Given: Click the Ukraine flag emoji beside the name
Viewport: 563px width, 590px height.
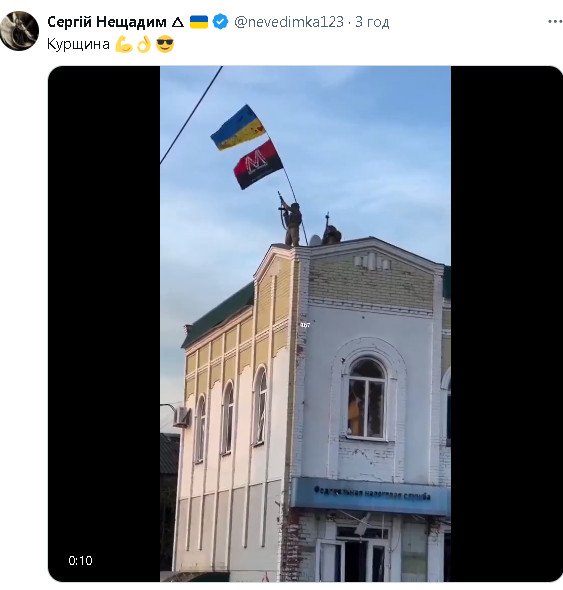Looking at the screenshot, I should click(199, 22).
